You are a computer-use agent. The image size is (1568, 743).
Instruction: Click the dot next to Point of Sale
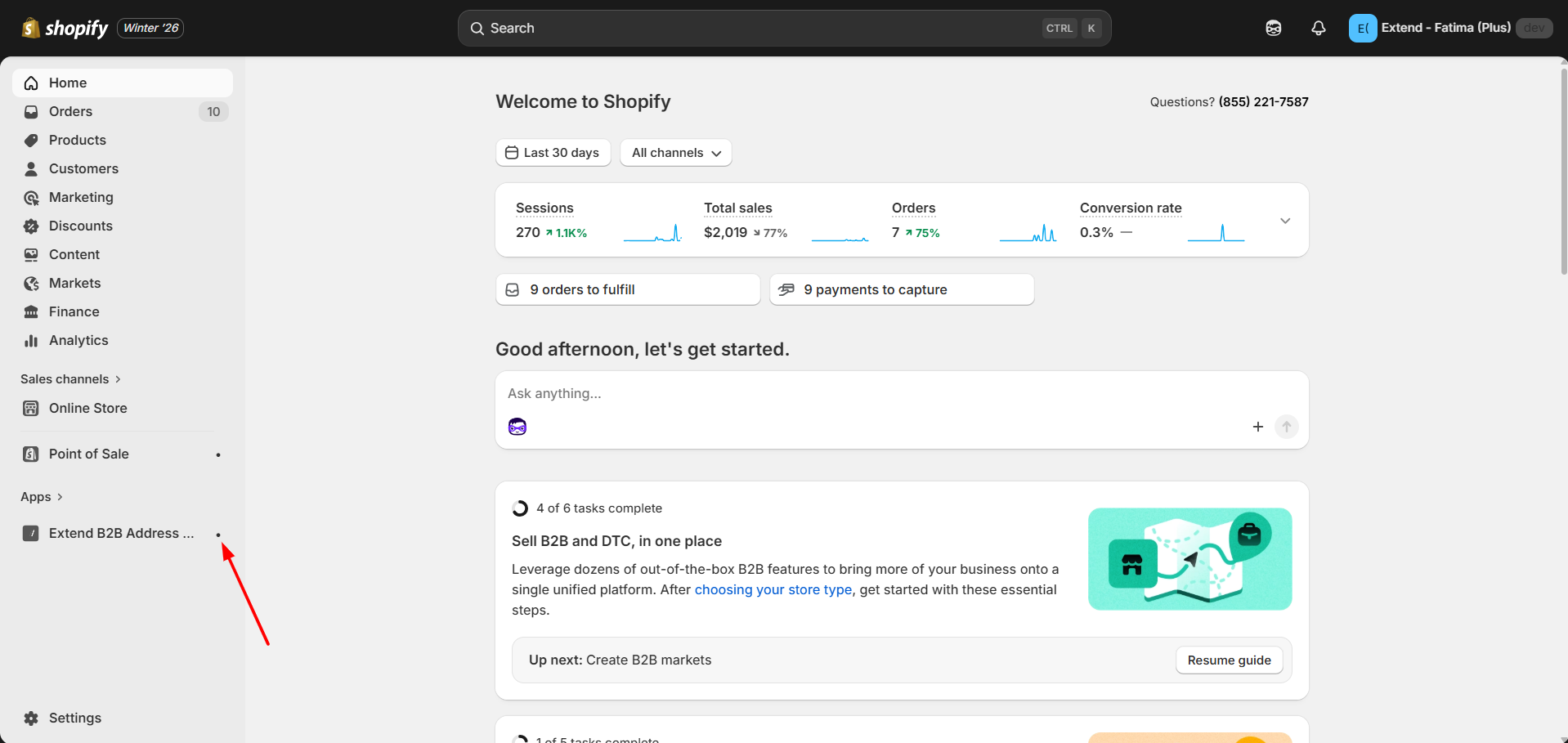218,454
